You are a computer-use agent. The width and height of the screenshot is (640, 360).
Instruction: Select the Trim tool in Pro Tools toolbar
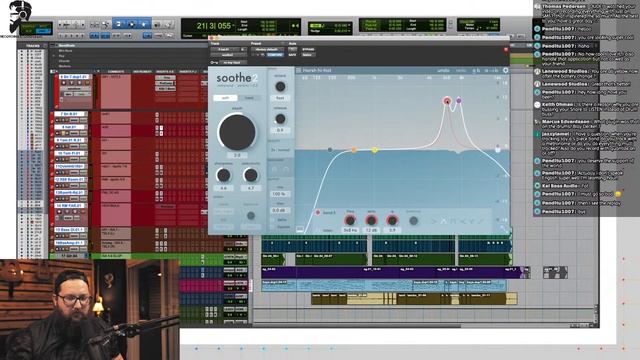[119, 24]
